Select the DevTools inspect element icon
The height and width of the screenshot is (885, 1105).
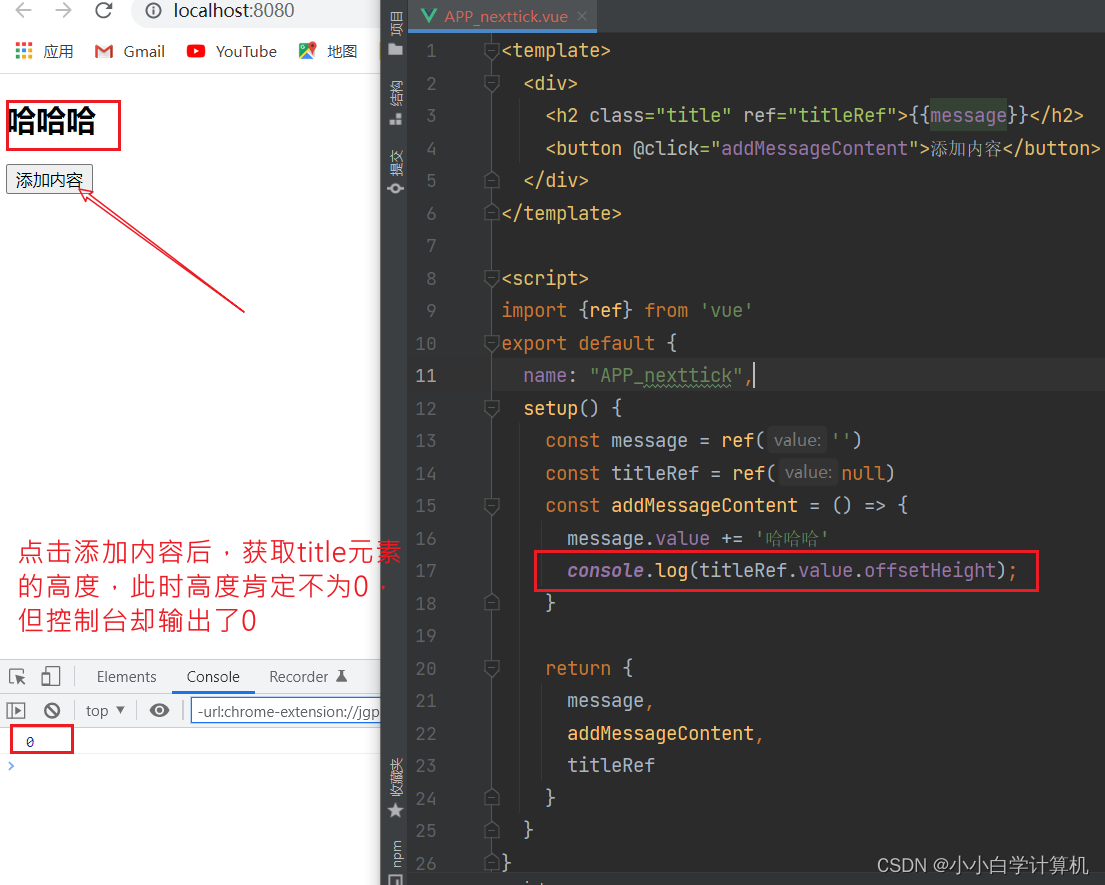[x=17, y=676]
